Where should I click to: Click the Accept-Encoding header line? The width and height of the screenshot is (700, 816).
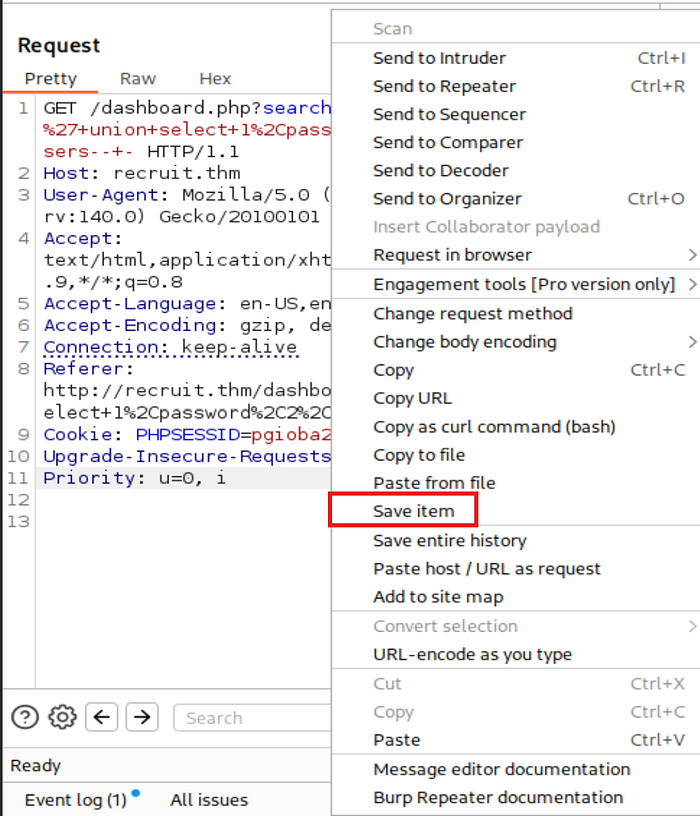point(187,325)
